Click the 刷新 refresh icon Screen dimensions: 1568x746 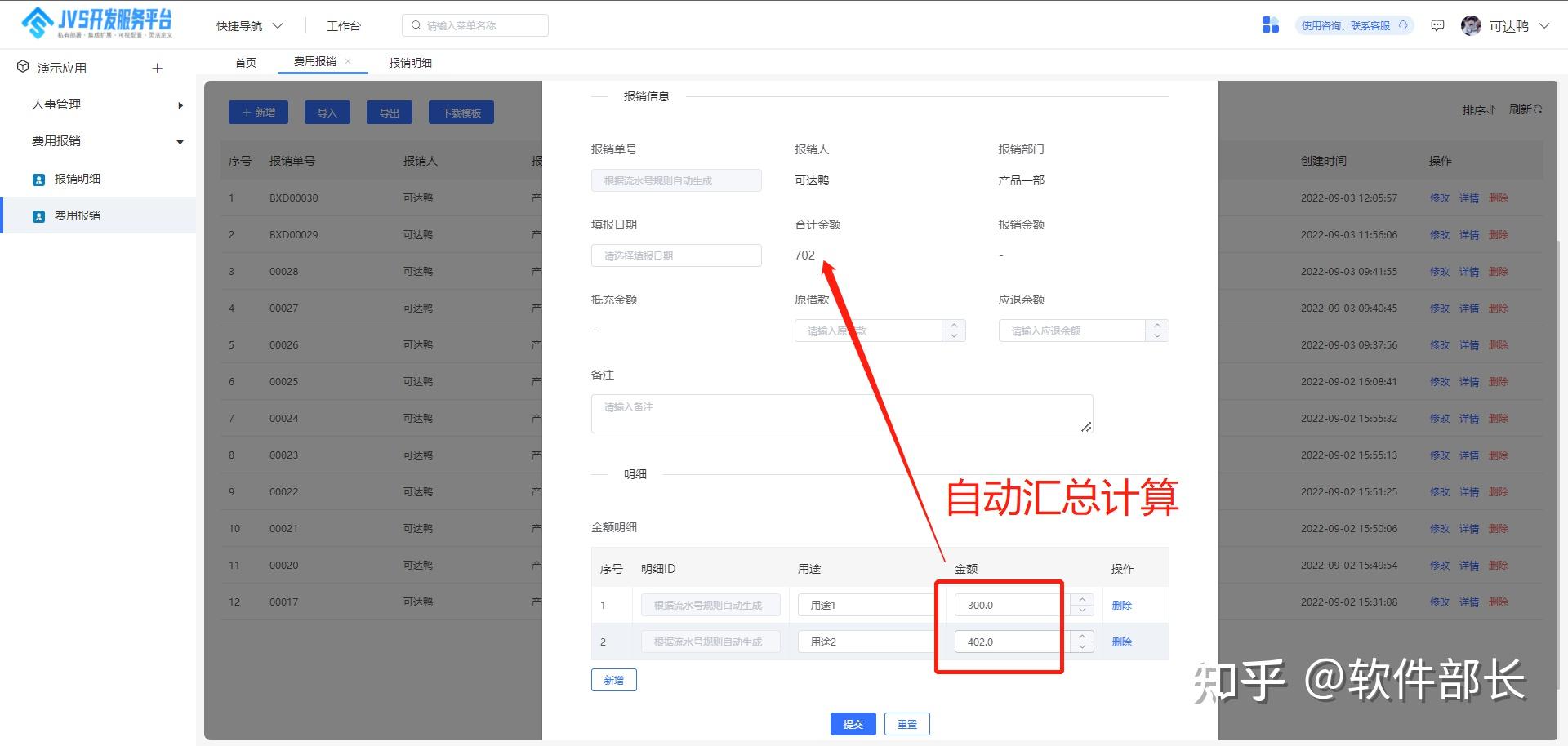point(1538,109)
